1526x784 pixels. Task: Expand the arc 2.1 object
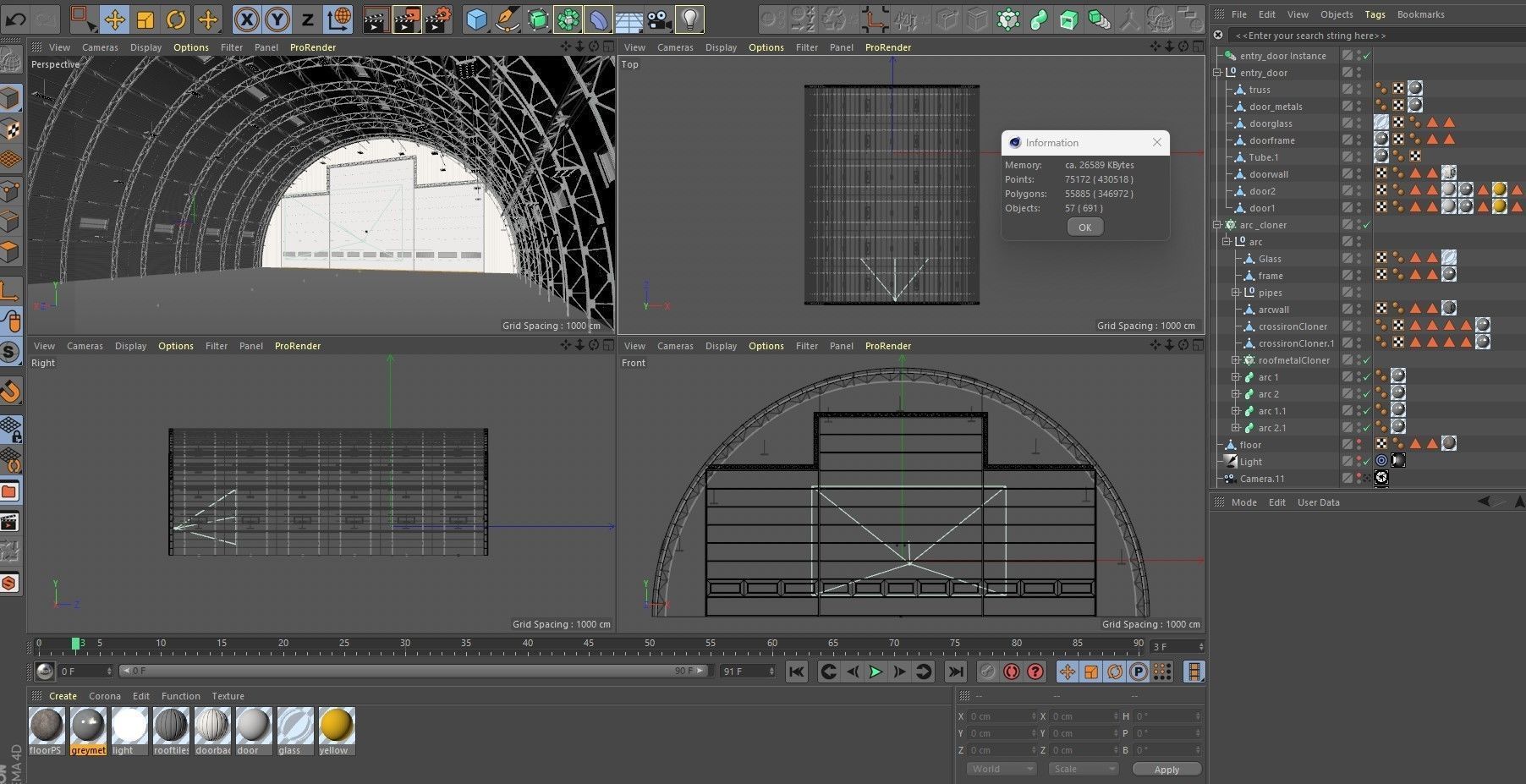pos(1236,428)
